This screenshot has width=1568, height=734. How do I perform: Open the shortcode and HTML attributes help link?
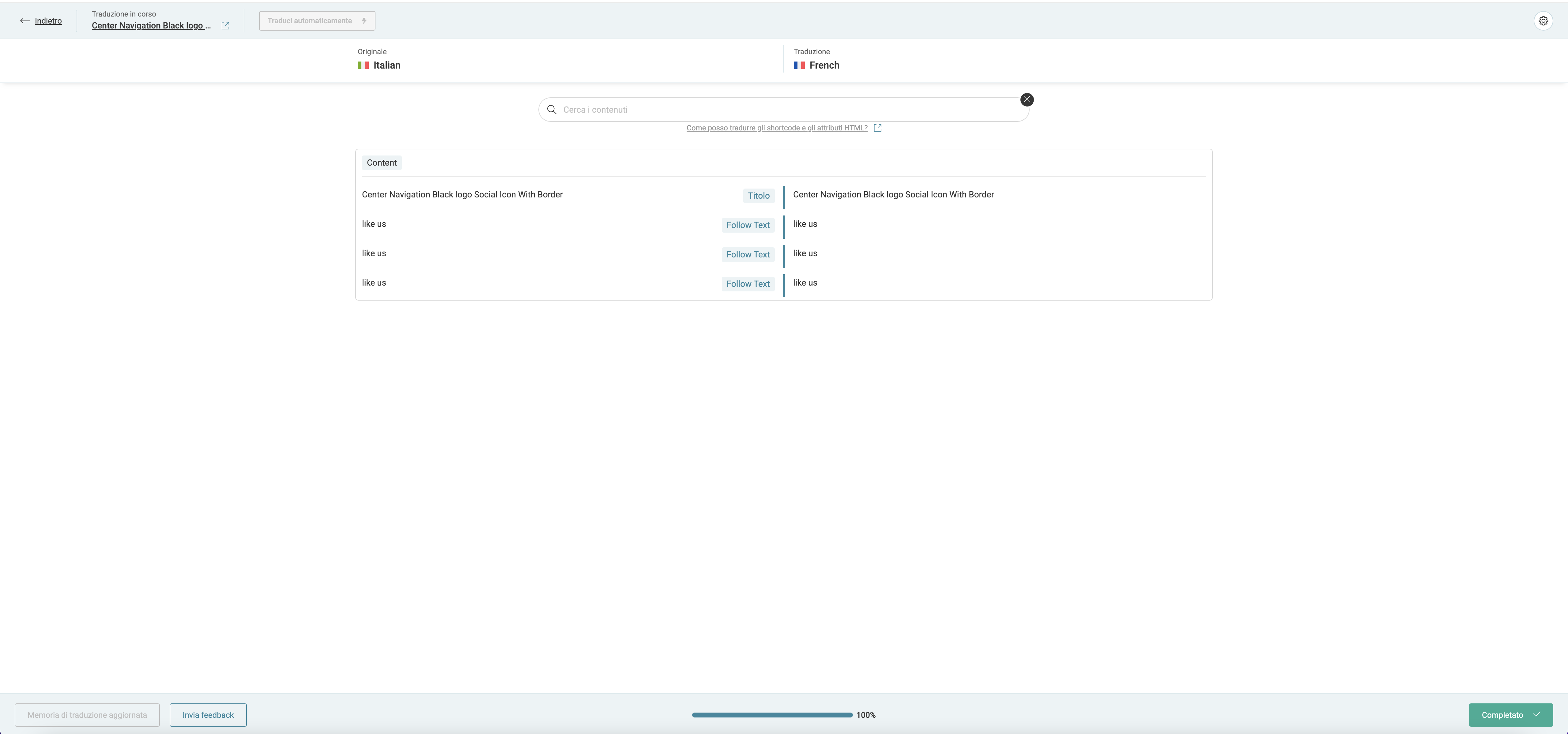[777, 128]
